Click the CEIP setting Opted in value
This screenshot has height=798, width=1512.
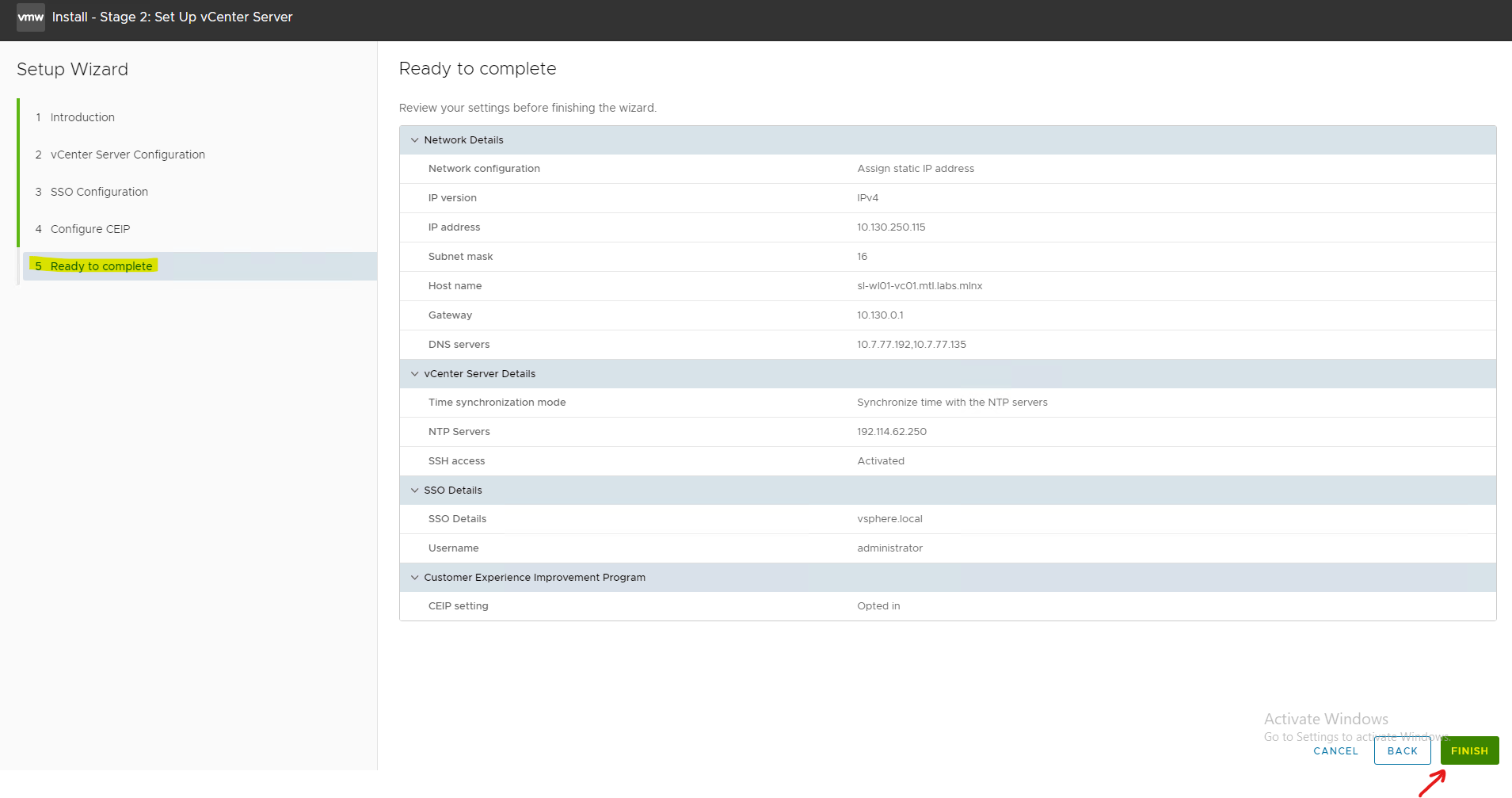tap(878, 606)
